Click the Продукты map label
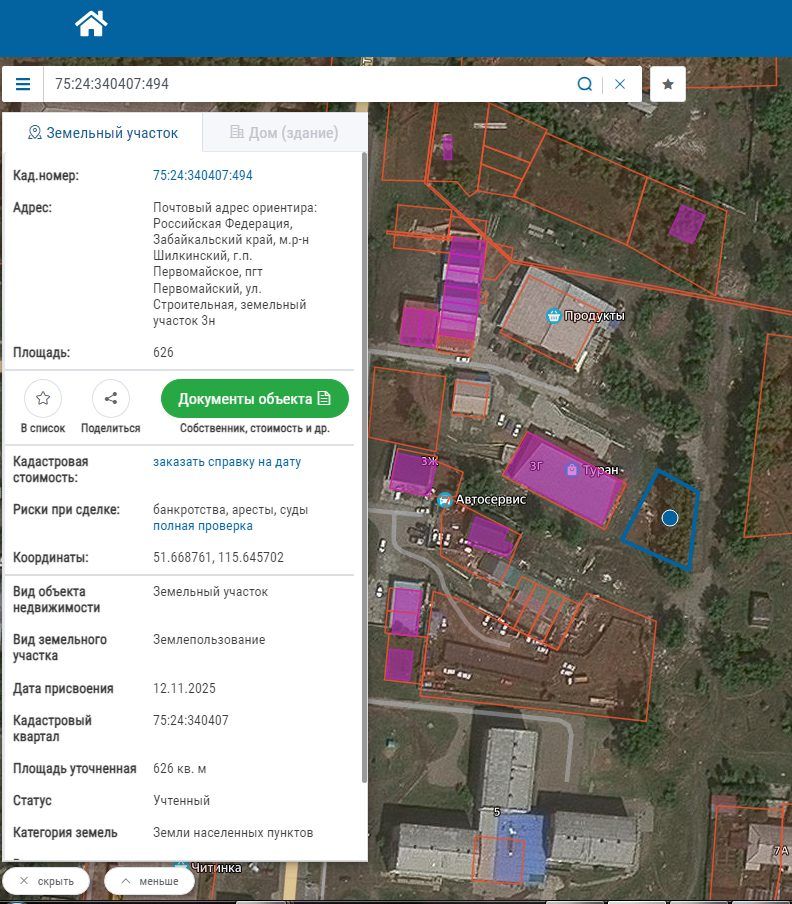Viewport: 792px width, 904px height. [594, 315]
